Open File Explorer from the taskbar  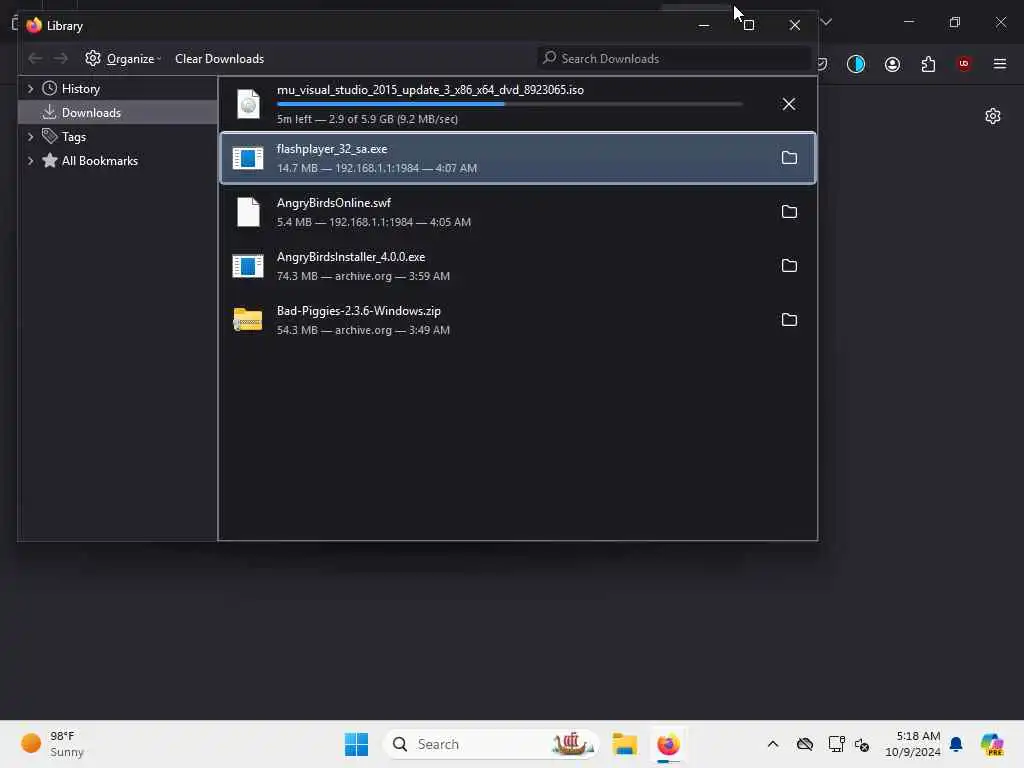pyautogui.click(x=625, y=744)
